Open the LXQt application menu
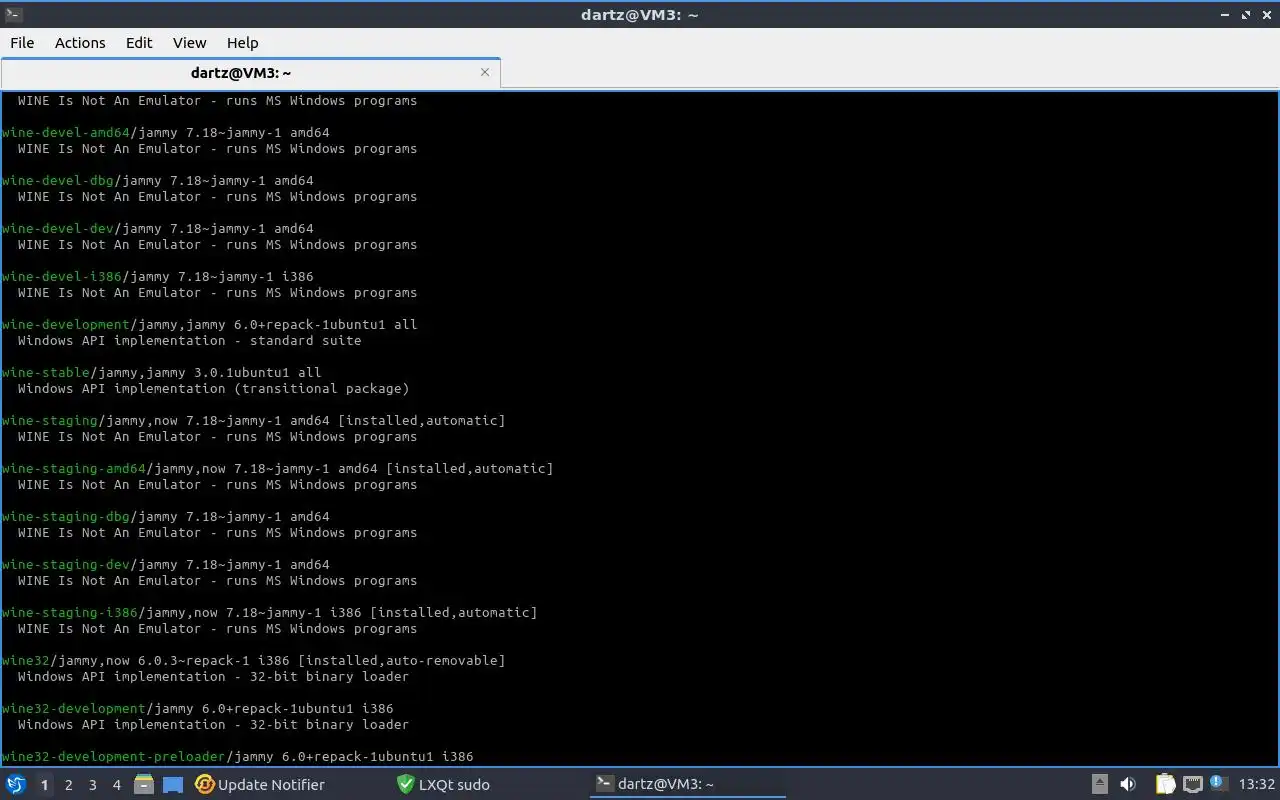Image resolution: width=1280 pixels, height=800 pixels. (16, 785)
